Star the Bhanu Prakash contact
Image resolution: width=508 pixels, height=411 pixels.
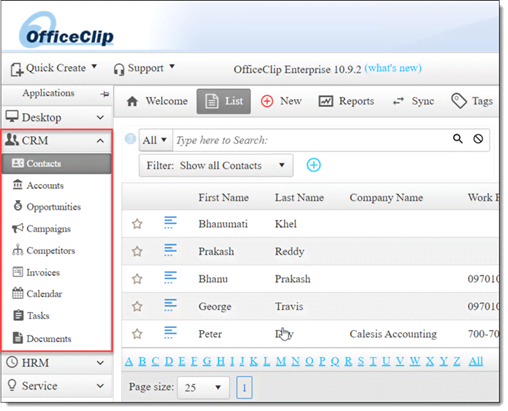[x=137, y=279]
